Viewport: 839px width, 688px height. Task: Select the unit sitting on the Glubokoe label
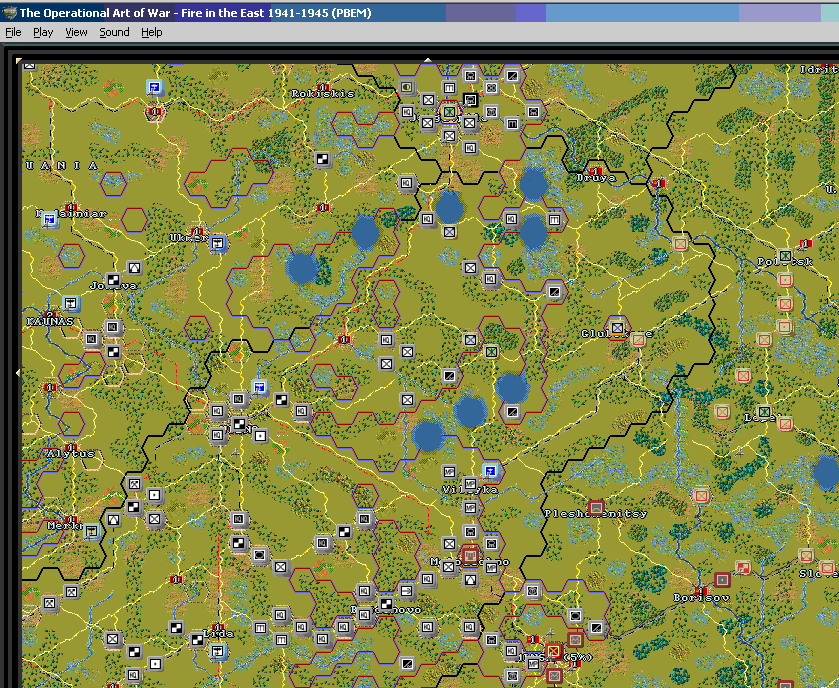pos(617,327)
